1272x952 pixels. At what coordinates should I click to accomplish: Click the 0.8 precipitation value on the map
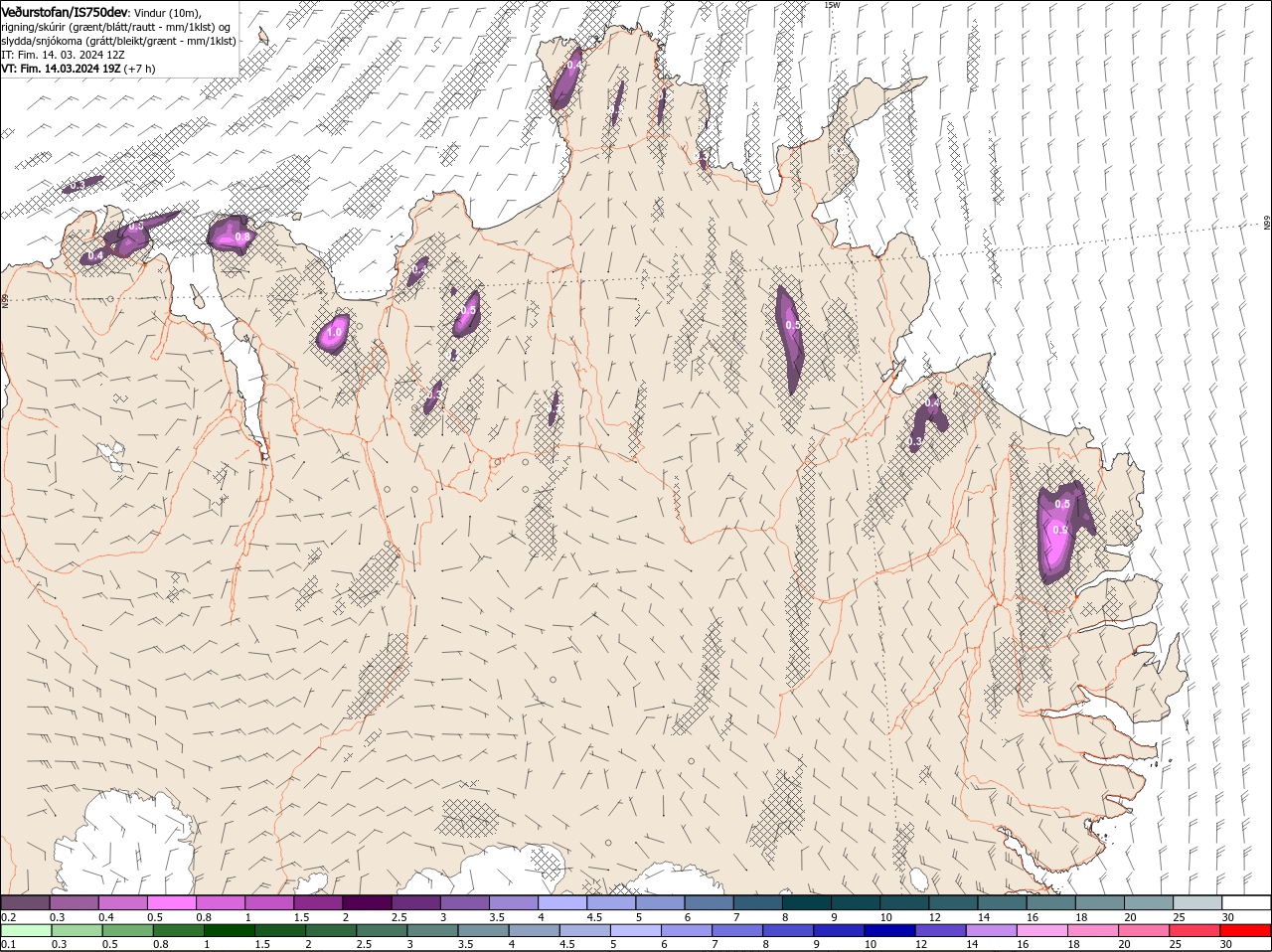click(x=241, y=237)
